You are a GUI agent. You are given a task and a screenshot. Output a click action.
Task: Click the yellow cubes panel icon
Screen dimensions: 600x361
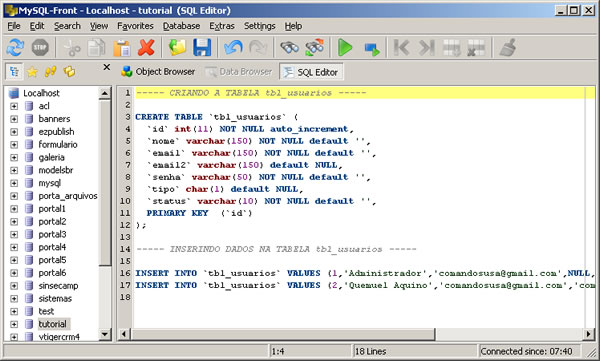69,72
